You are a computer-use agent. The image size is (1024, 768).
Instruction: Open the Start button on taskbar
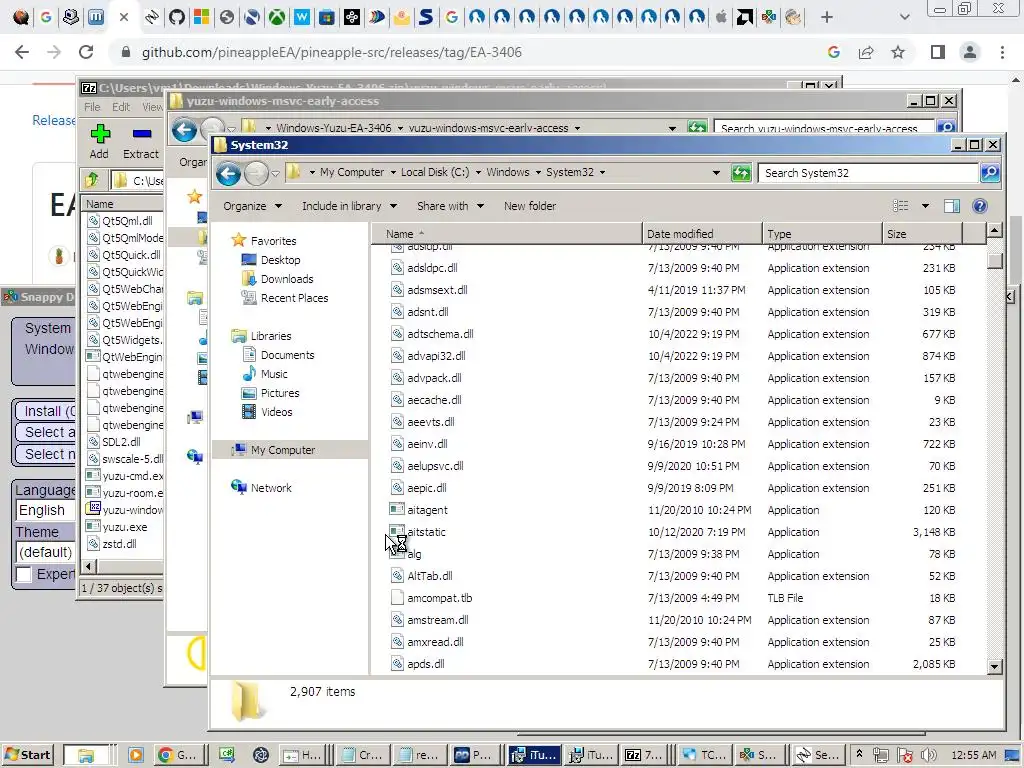click(27, 755)
